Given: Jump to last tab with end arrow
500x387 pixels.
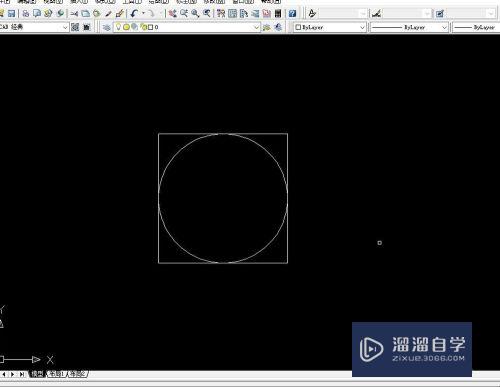Looking at the screenshot, I should tap(22, 374).
